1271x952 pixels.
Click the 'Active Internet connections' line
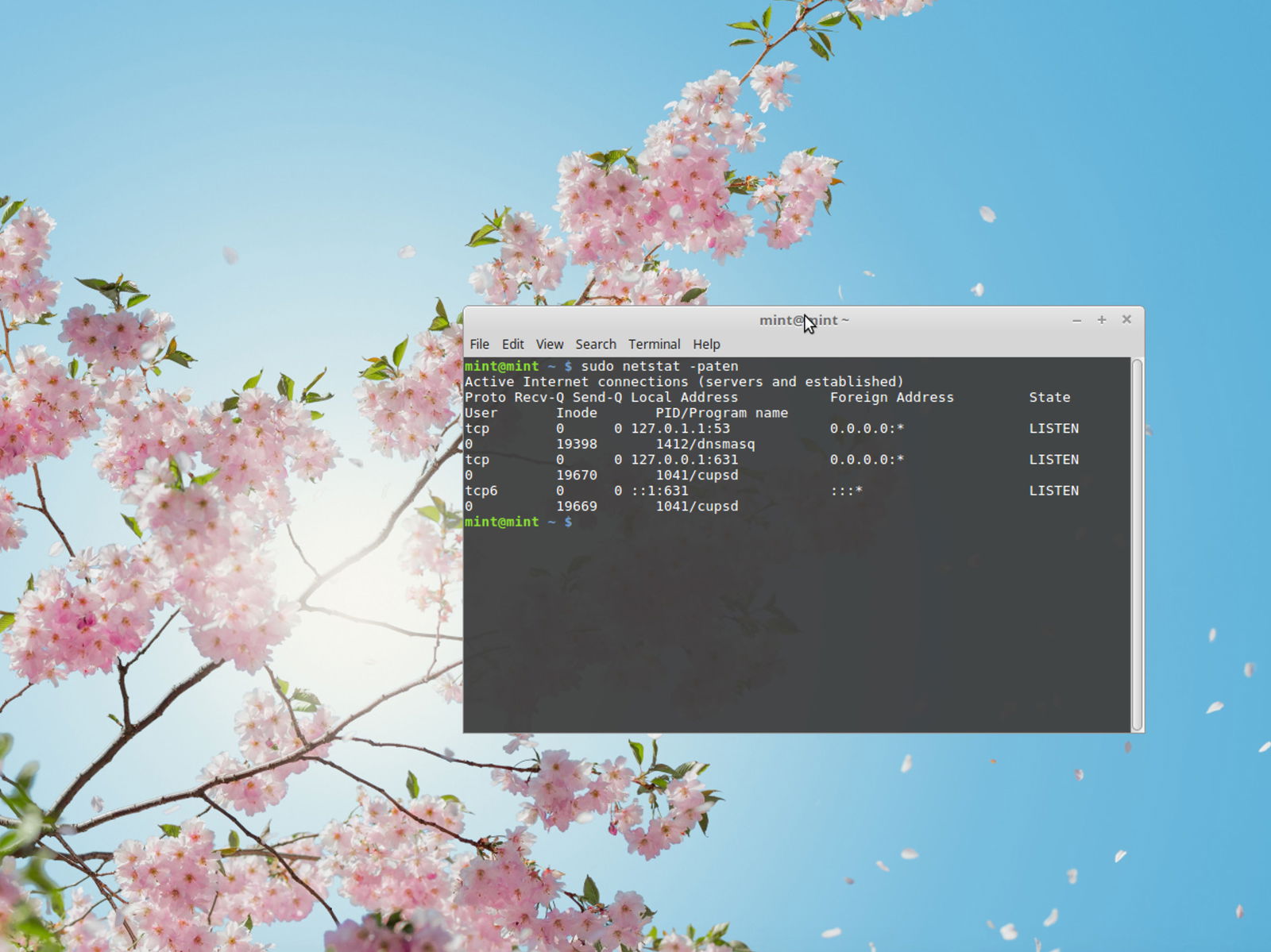(x=684, y=381)
